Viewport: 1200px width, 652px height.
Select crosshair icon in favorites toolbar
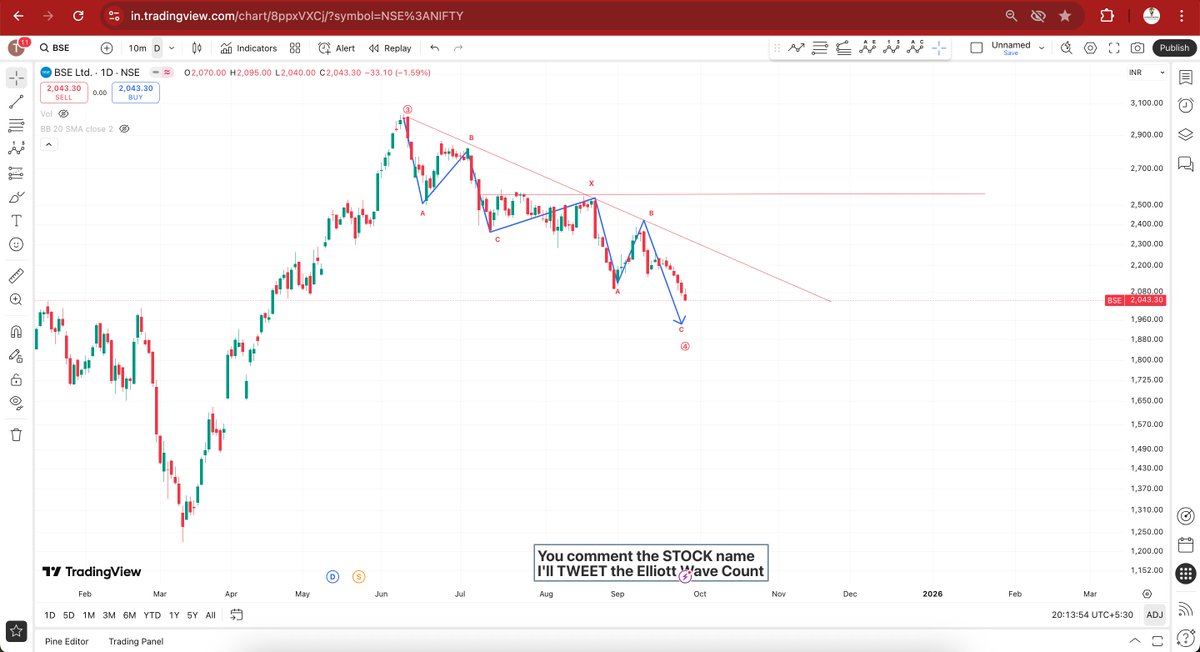pos(939,47)
